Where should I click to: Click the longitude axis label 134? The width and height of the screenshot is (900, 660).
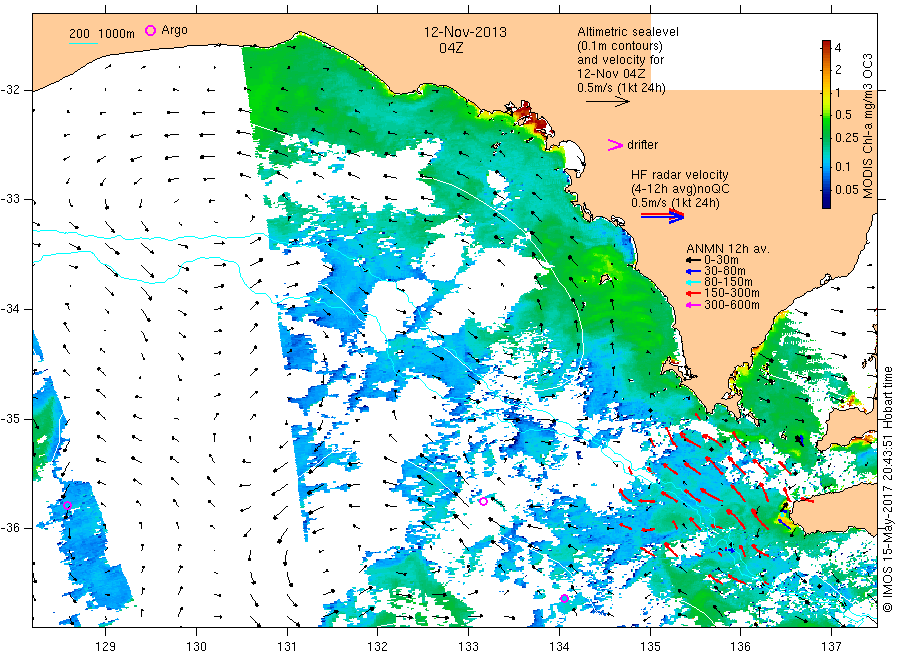pos(559,647)
